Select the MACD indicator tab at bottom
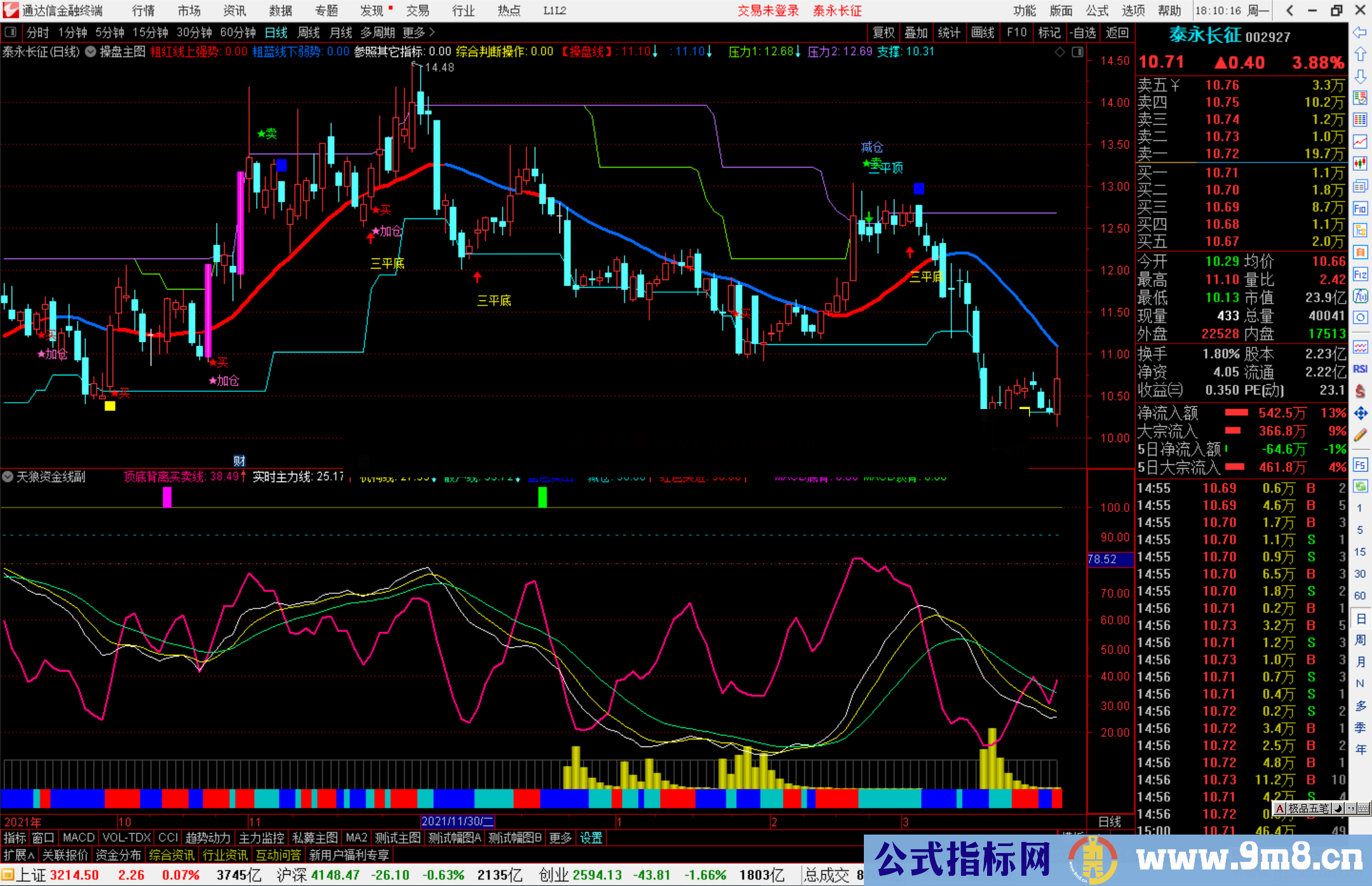The height and width of the screenshot is (886, 1372). tap(78, 838)
